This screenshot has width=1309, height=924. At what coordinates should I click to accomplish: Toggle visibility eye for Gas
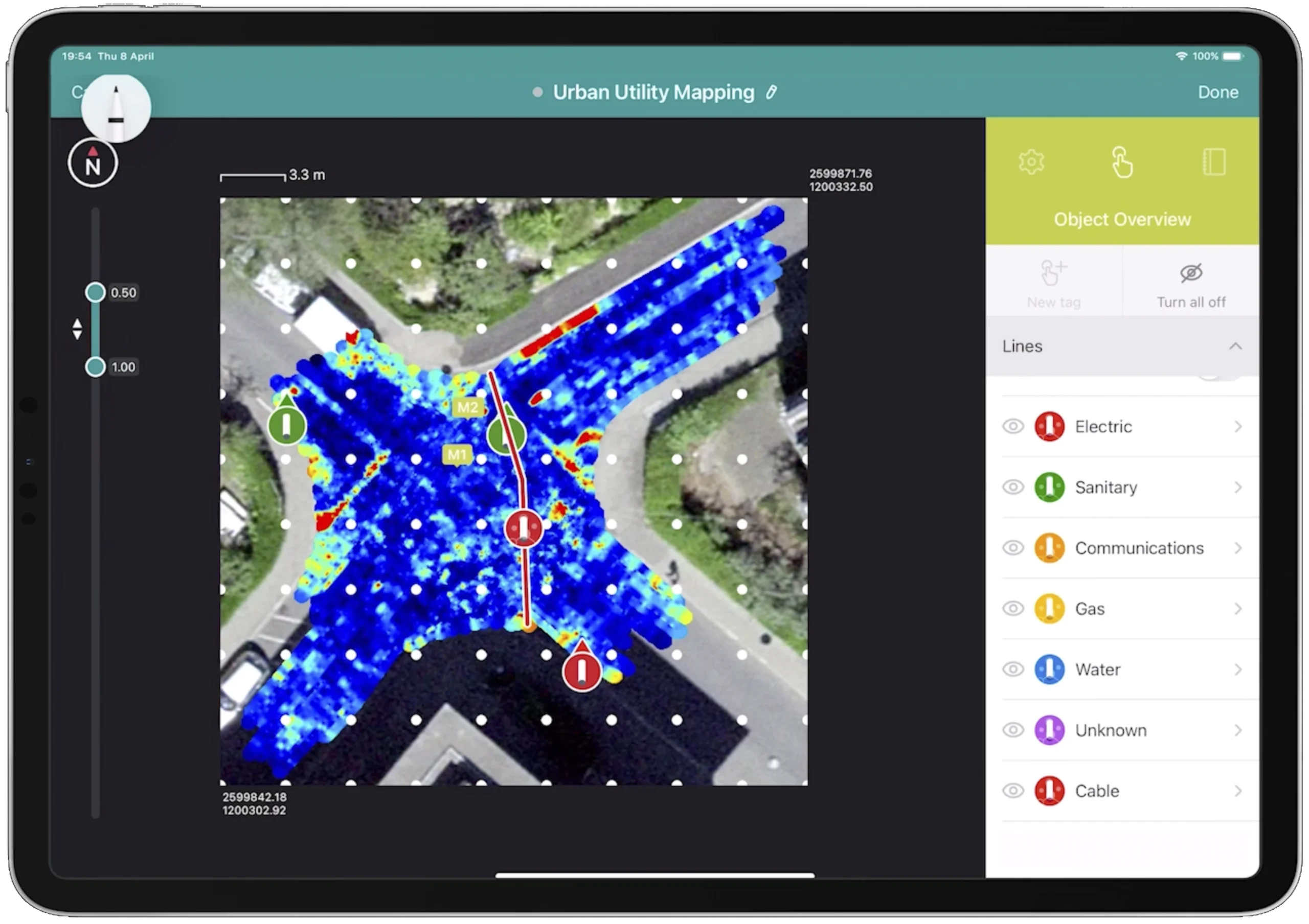click(1012, 609)
